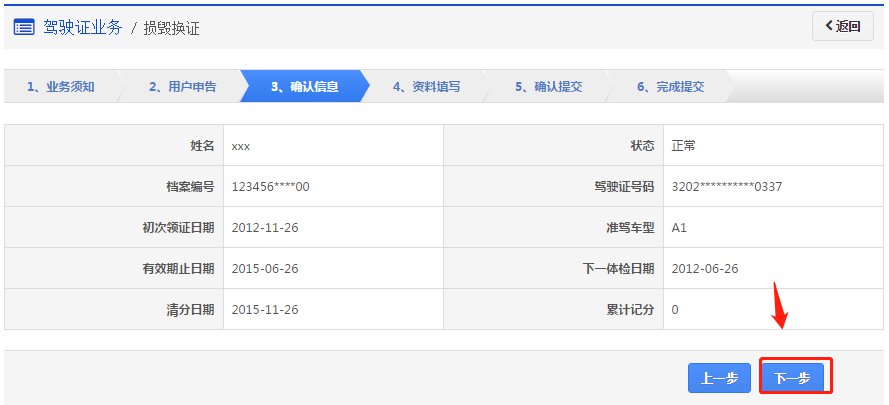
Task: Select the 初次领证日期 value 2012-11-26
Action: tap(264, 228)
